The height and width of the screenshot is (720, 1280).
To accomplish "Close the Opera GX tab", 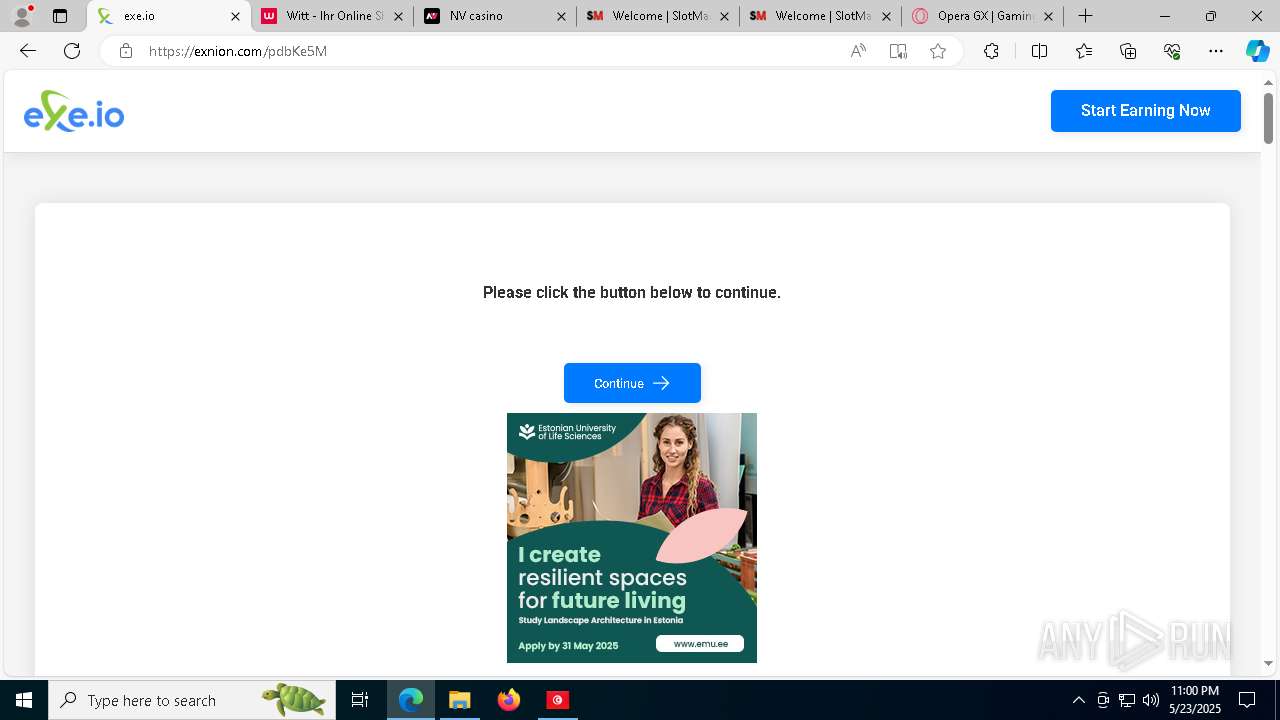I will pos(1048,16).
